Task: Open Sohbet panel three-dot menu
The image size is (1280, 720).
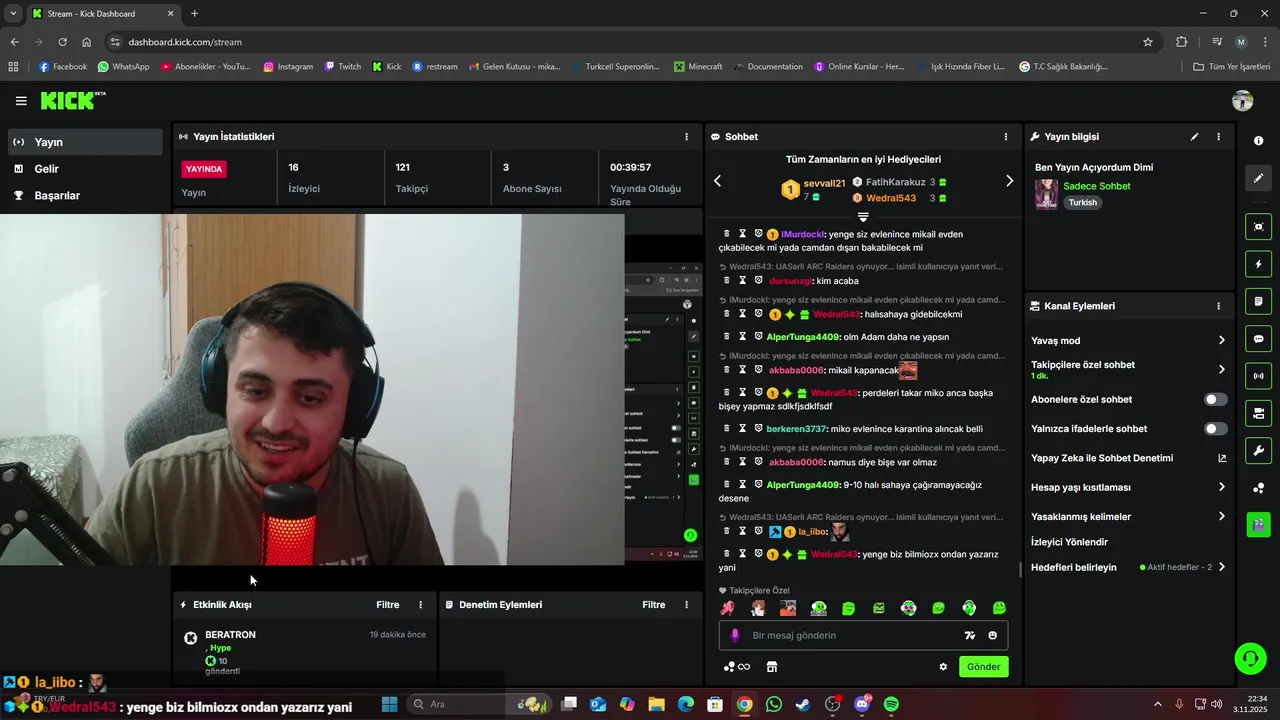Action: click(1006, 137)
